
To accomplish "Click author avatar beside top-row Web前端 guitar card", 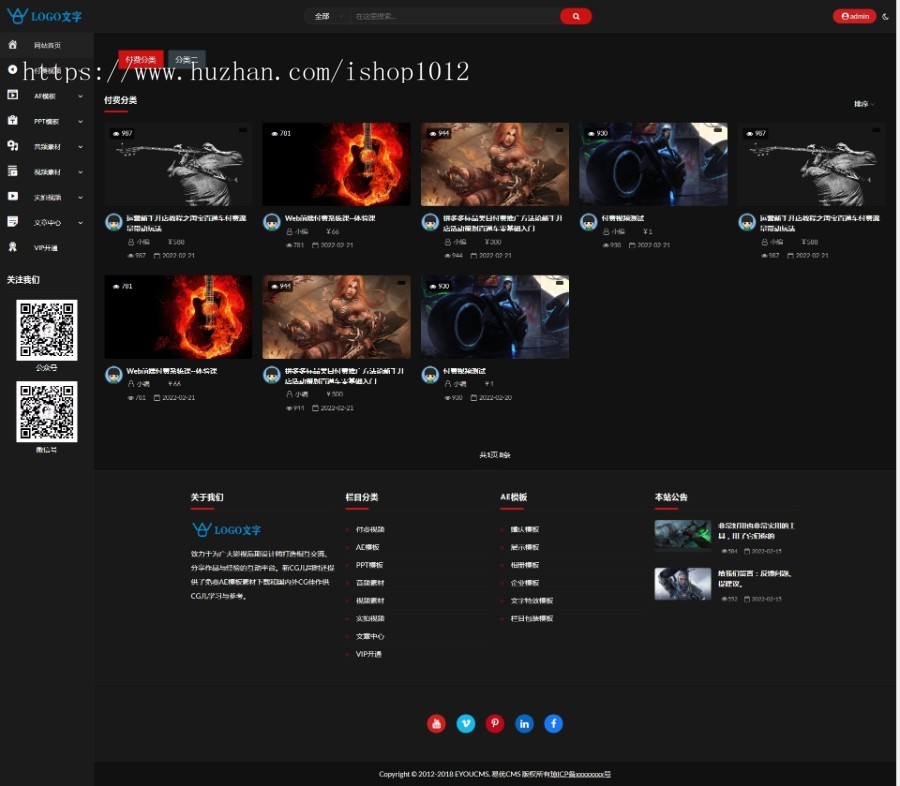I will pos(271,222).
